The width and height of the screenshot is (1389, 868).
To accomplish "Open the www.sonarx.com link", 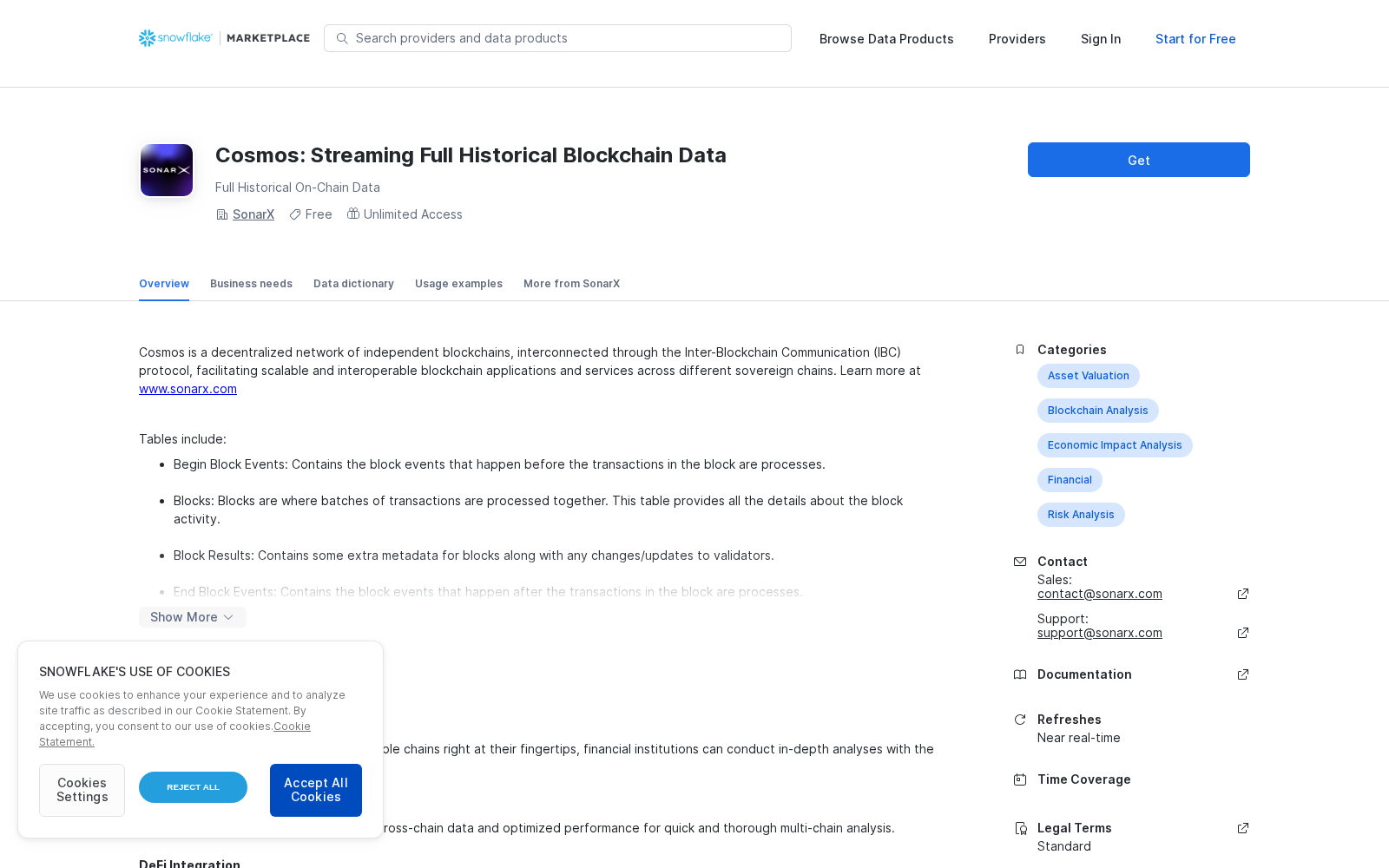I will click(x=188, y=389).
